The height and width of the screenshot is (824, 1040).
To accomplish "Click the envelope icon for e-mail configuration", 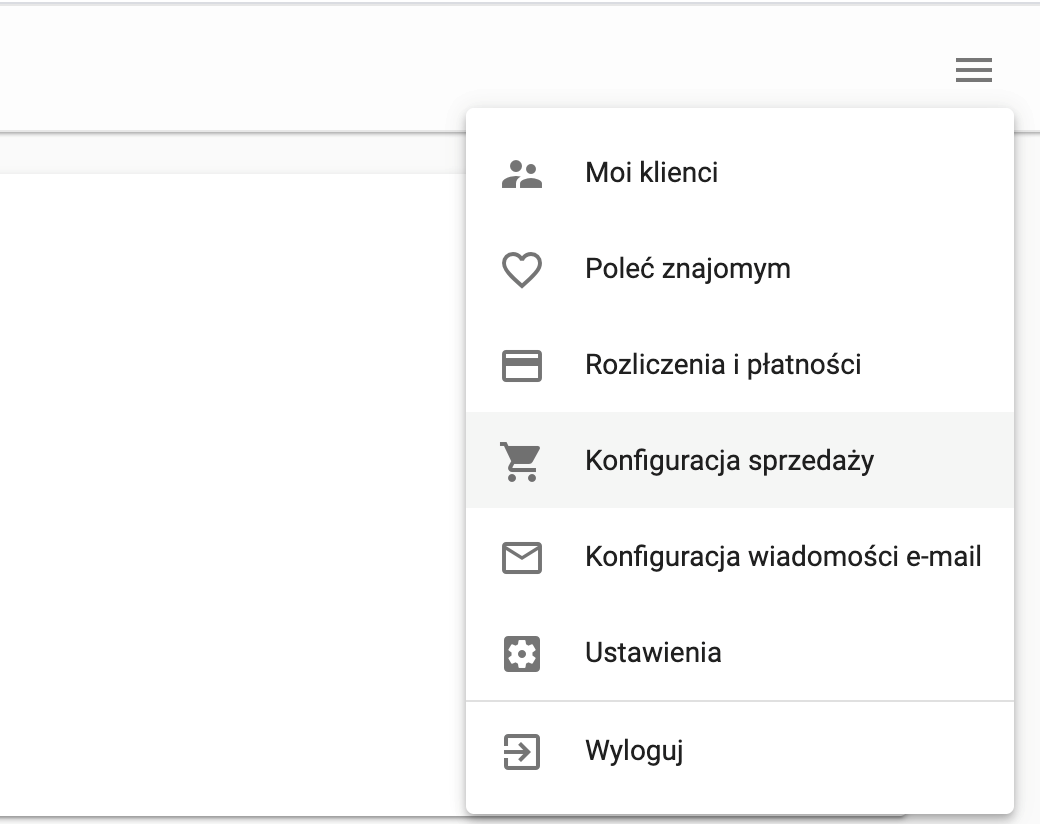I will tap(522, 557).
